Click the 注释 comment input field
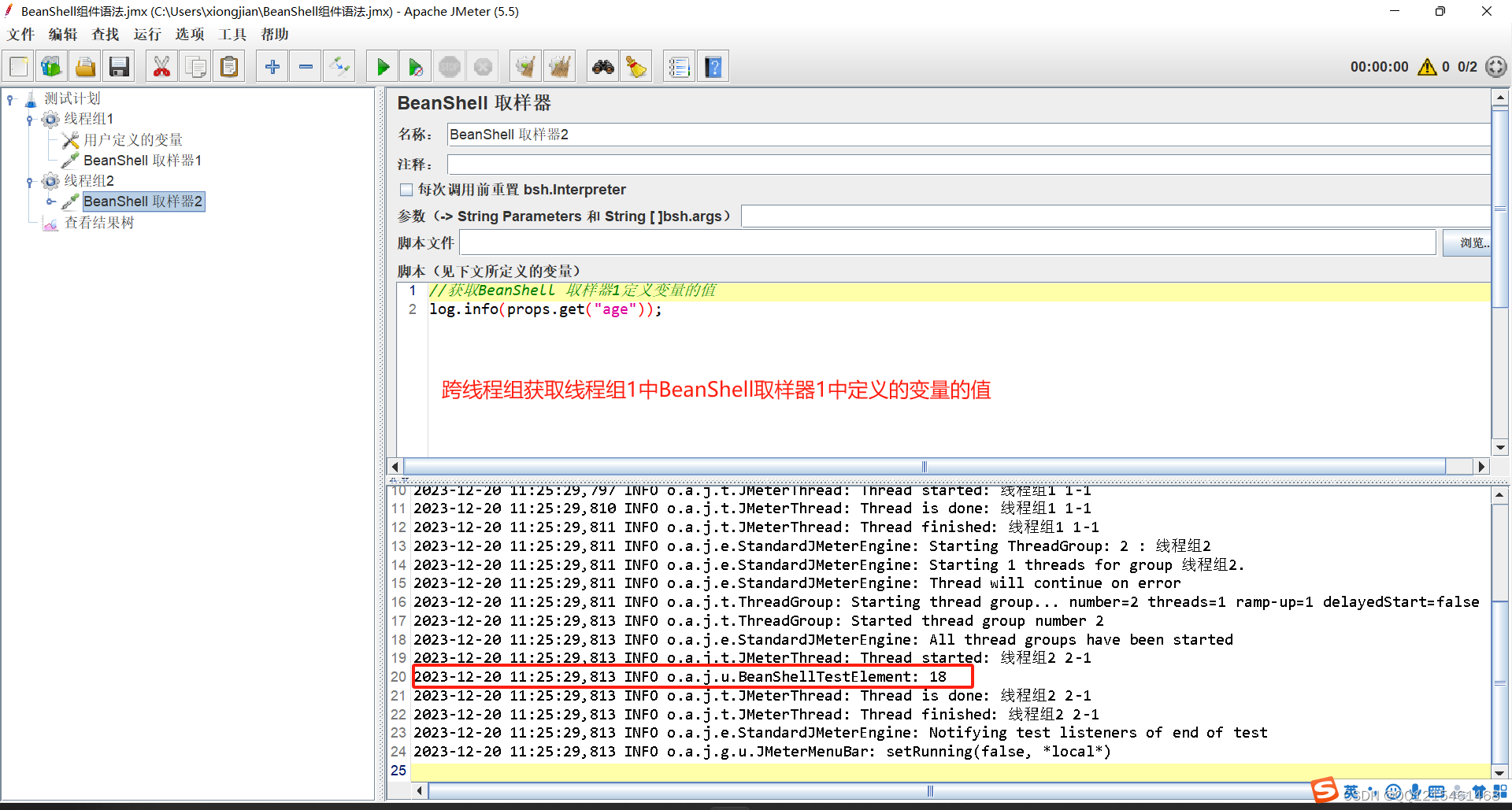Screen dimensions: 1512x810 point(968,165)
